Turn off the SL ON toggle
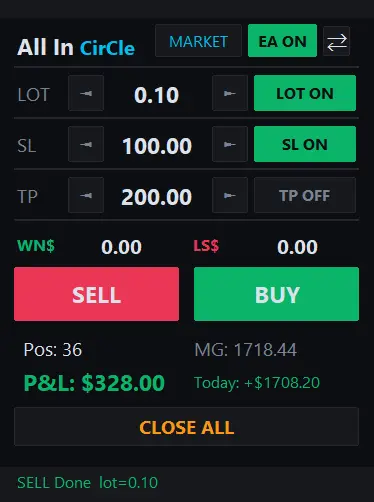Image resolution: width=374 pixels, height=502 pixels. (x=305, y=144)
